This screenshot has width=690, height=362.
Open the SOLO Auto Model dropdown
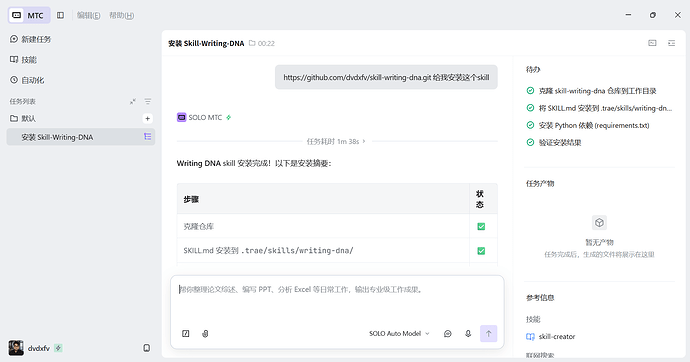pyautogui.click(x=399, y=333)
